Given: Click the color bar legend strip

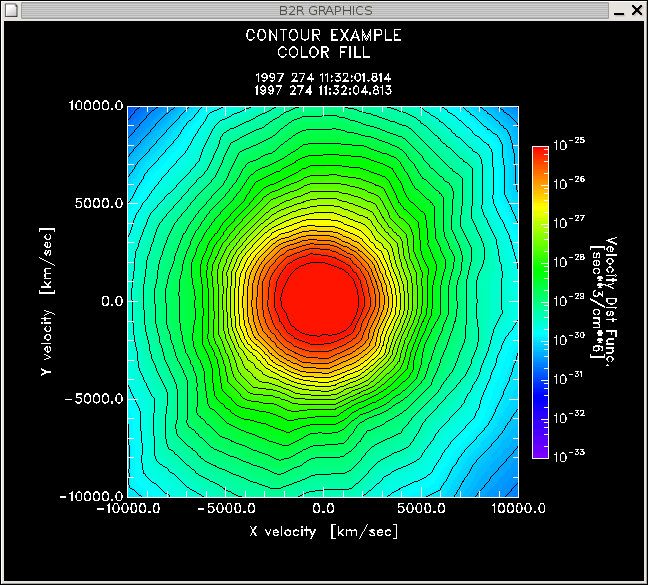Looking at the screenshot, I should (x=540, y=302).
